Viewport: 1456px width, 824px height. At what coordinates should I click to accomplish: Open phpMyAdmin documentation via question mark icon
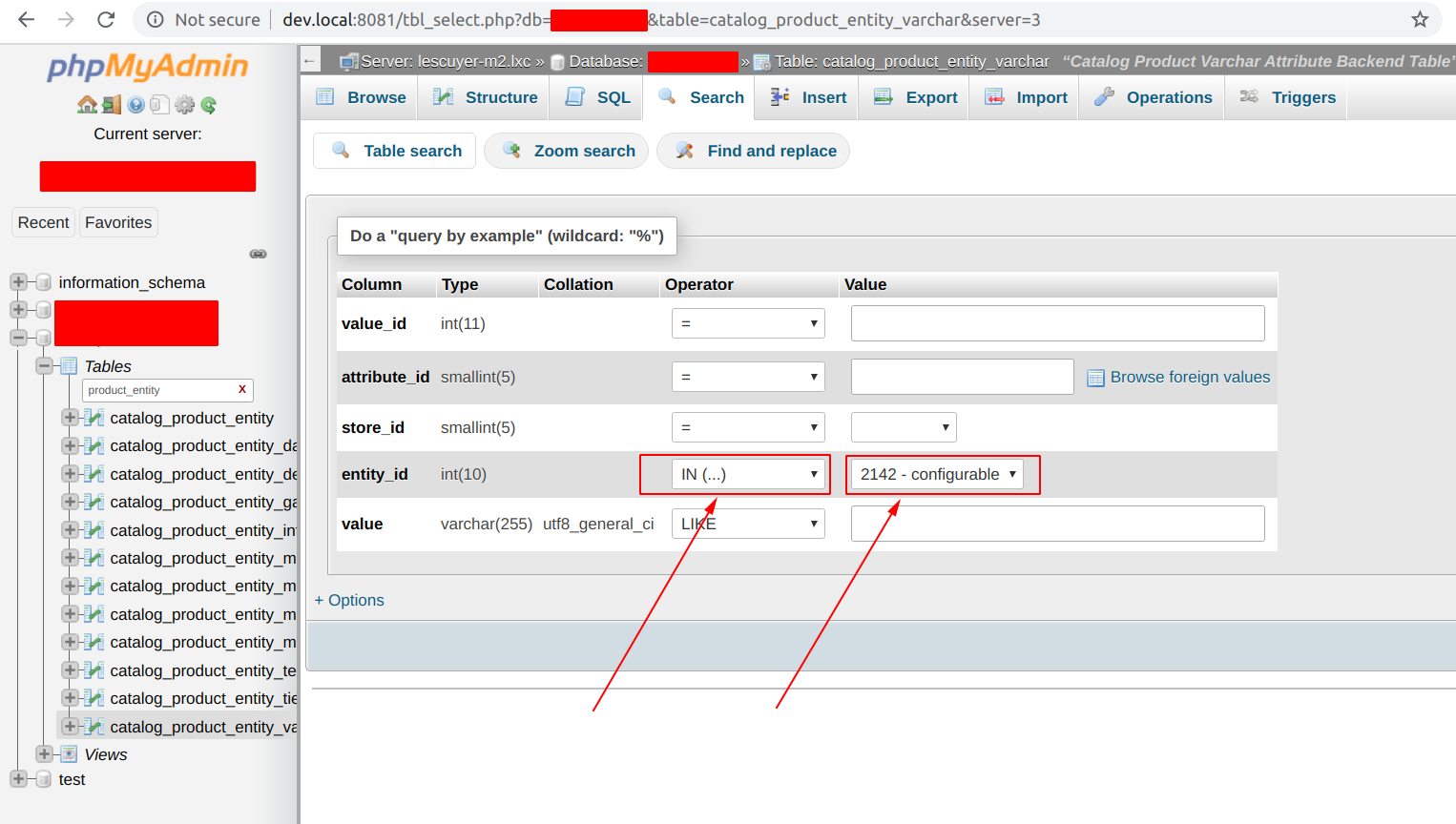click(x=135, y=105)
